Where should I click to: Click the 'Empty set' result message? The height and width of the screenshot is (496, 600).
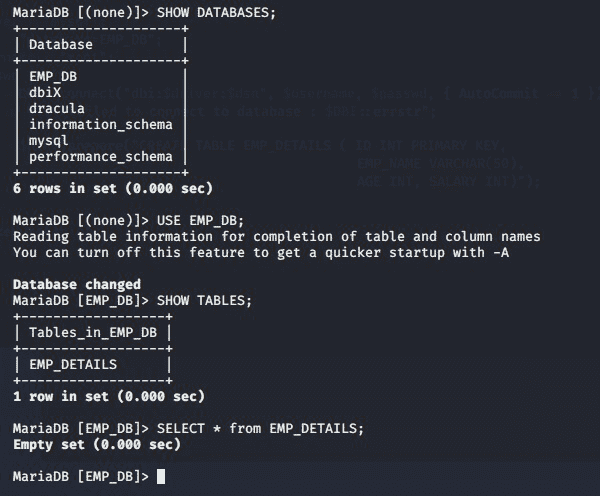[96, 444]
